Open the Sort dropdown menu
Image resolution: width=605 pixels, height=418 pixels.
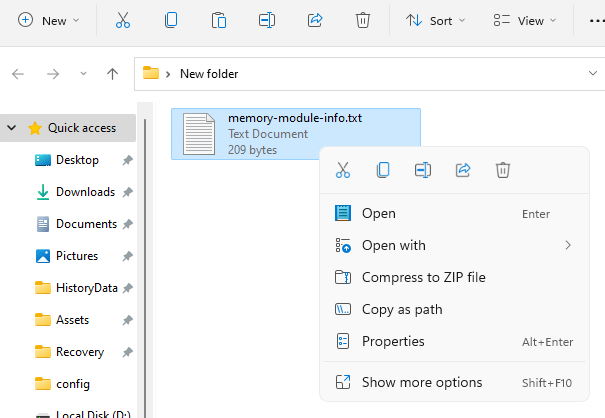430,20
